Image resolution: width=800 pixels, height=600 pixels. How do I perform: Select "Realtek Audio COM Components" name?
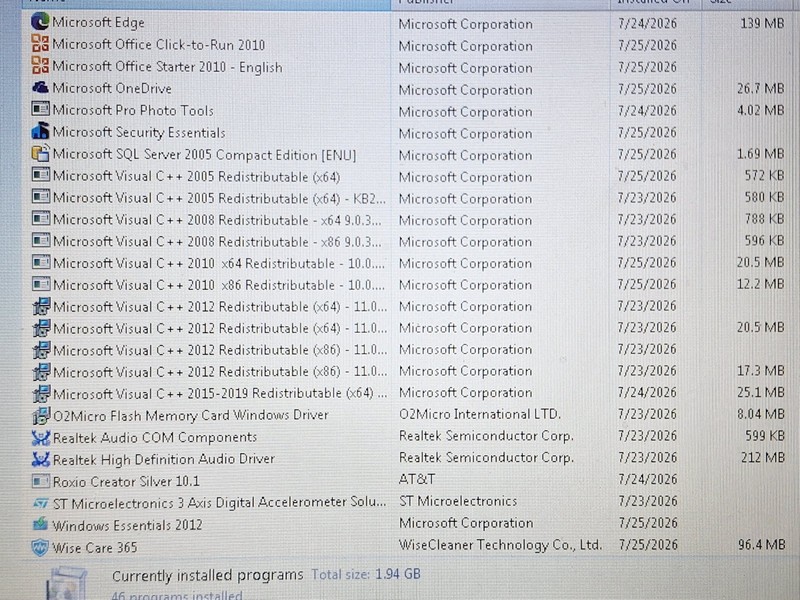tap(155, 437)
